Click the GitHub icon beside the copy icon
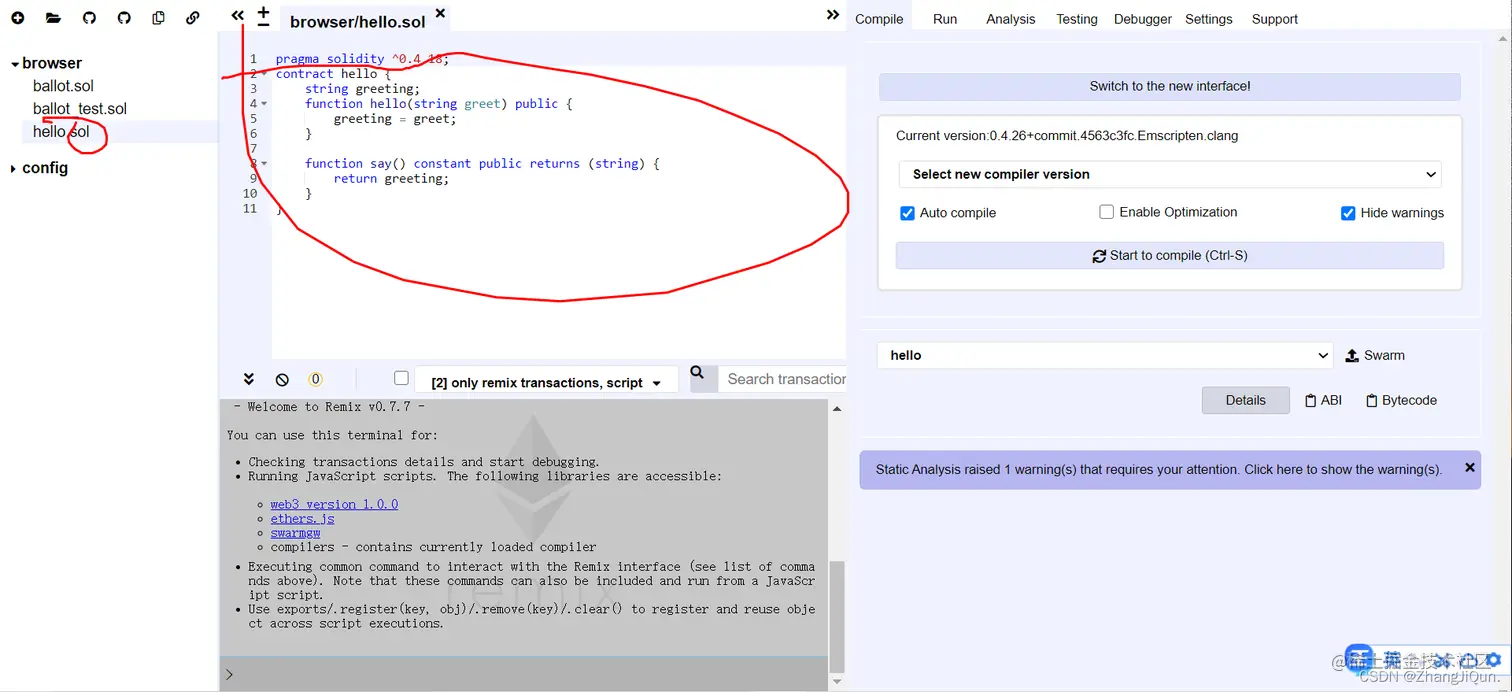The image size is (1512, 692). point(124,18)
